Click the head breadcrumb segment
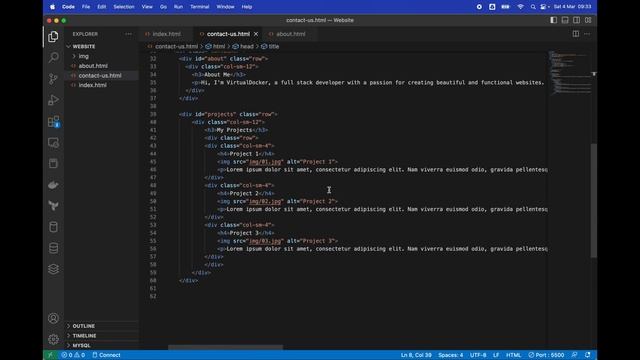This screenshot has width=640, height=360. point(243,47)
